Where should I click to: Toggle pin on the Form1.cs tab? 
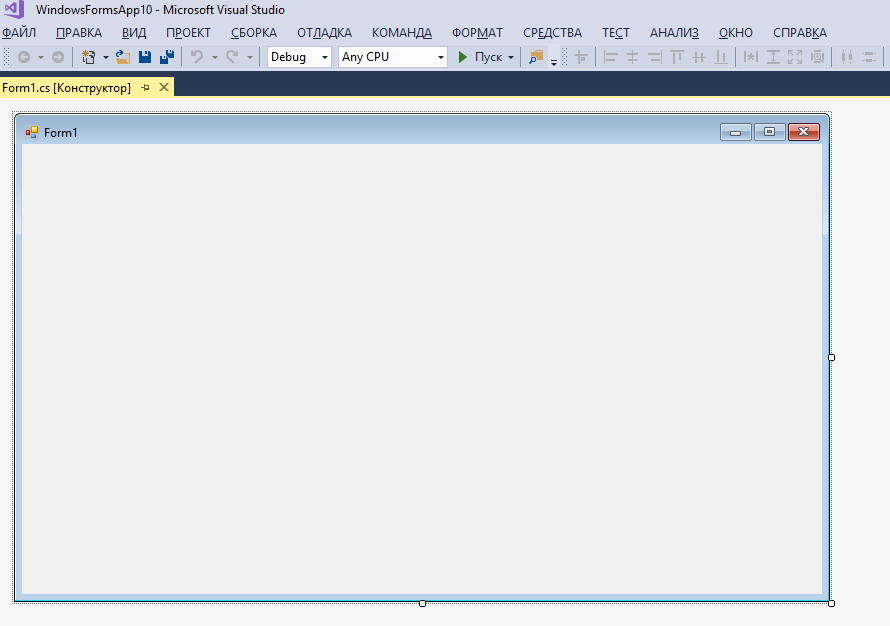pos(145,88)
